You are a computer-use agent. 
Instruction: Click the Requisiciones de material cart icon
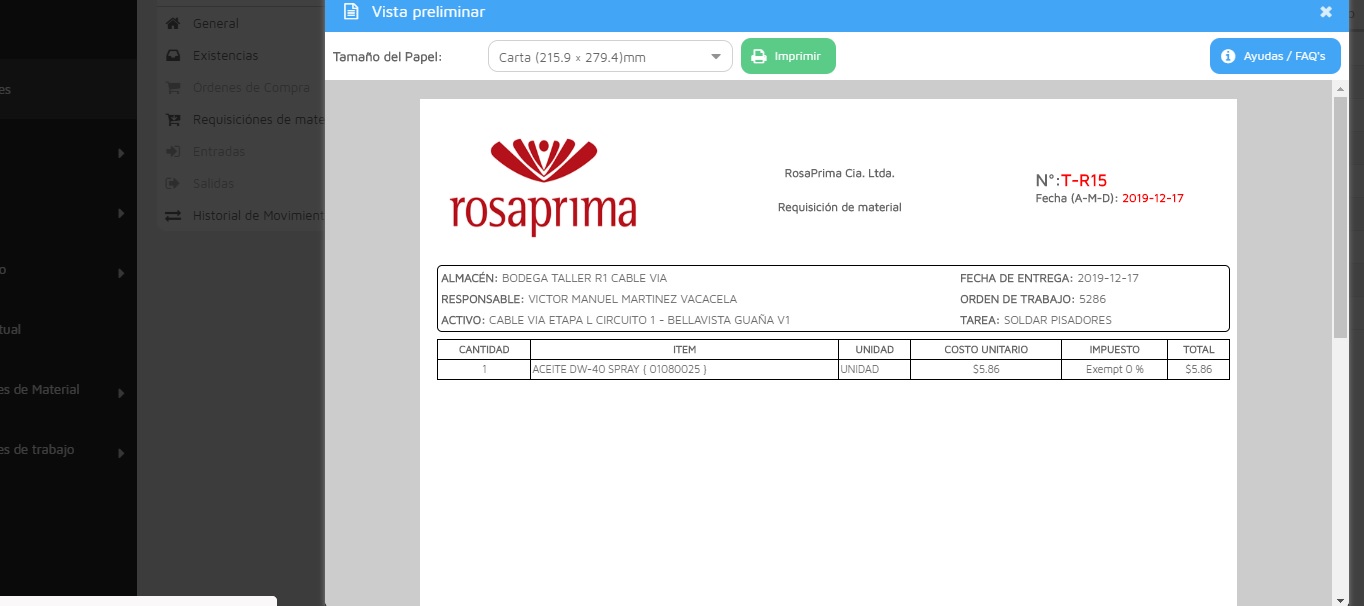(173, 119)
